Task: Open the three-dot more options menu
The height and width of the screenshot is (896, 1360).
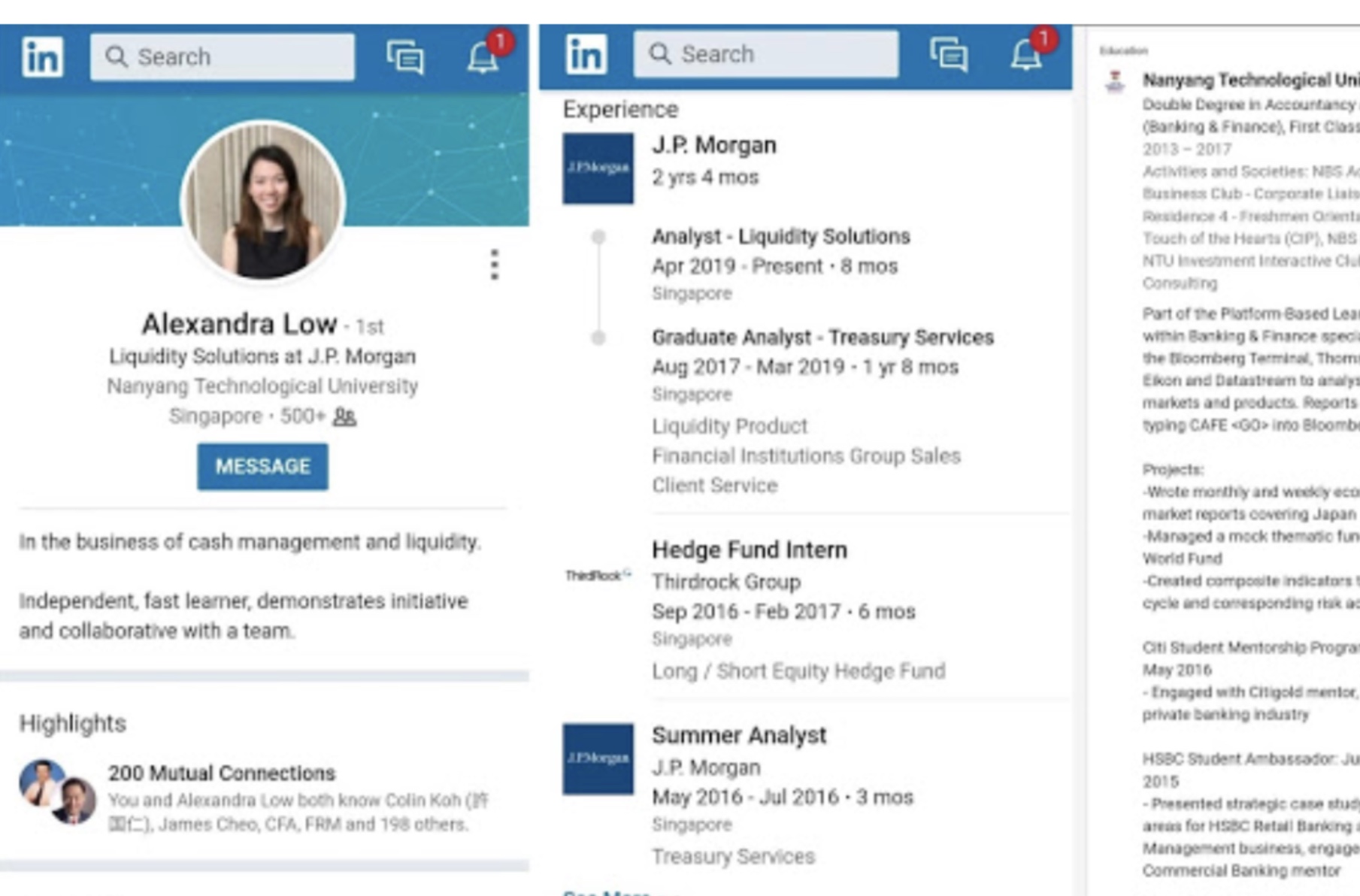Action: [x=494, y=265]
